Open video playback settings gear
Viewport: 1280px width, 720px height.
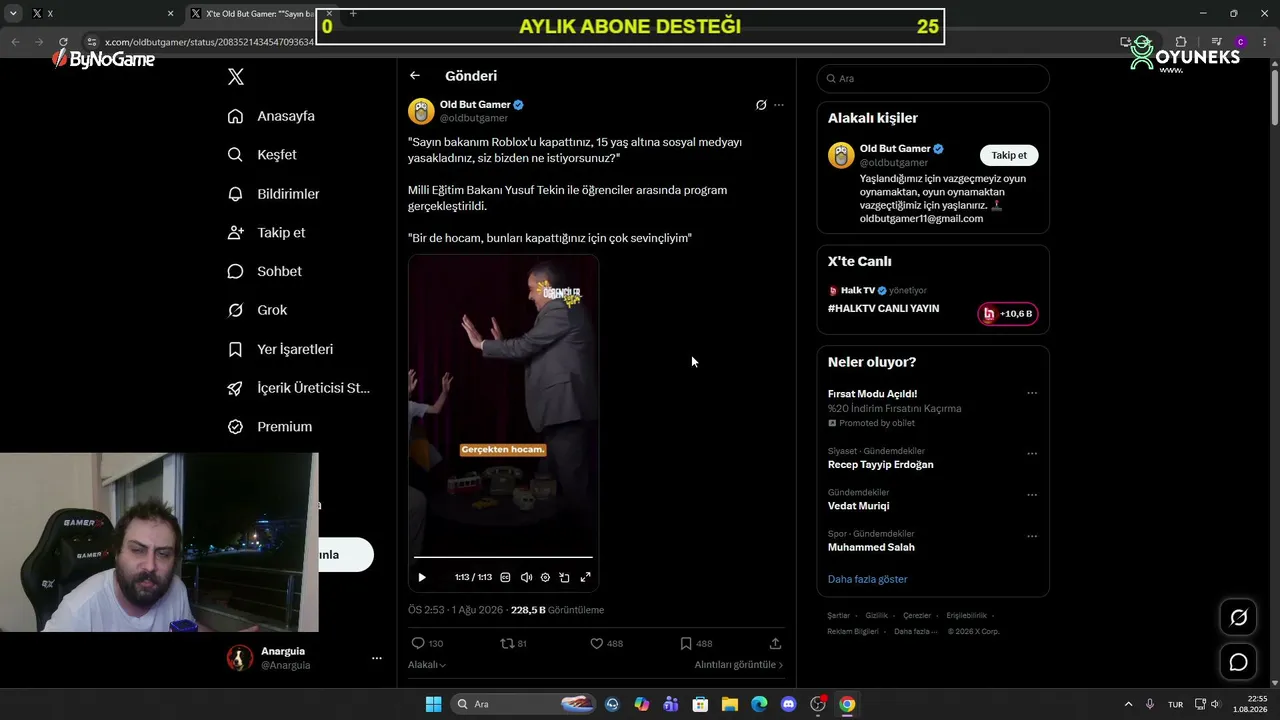coord(545,577)
